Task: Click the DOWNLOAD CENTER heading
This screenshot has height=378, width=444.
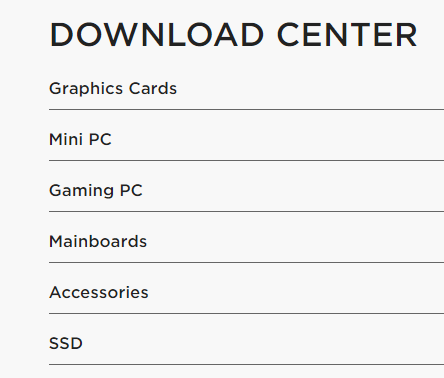Action: coord(233,35)
